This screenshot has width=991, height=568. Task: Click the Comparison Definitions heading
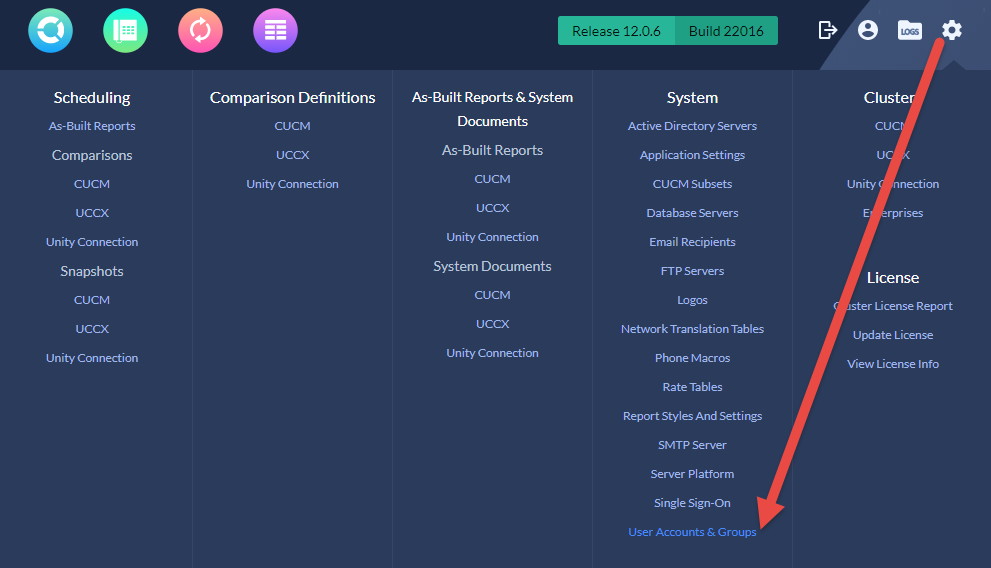pos(293,98)
